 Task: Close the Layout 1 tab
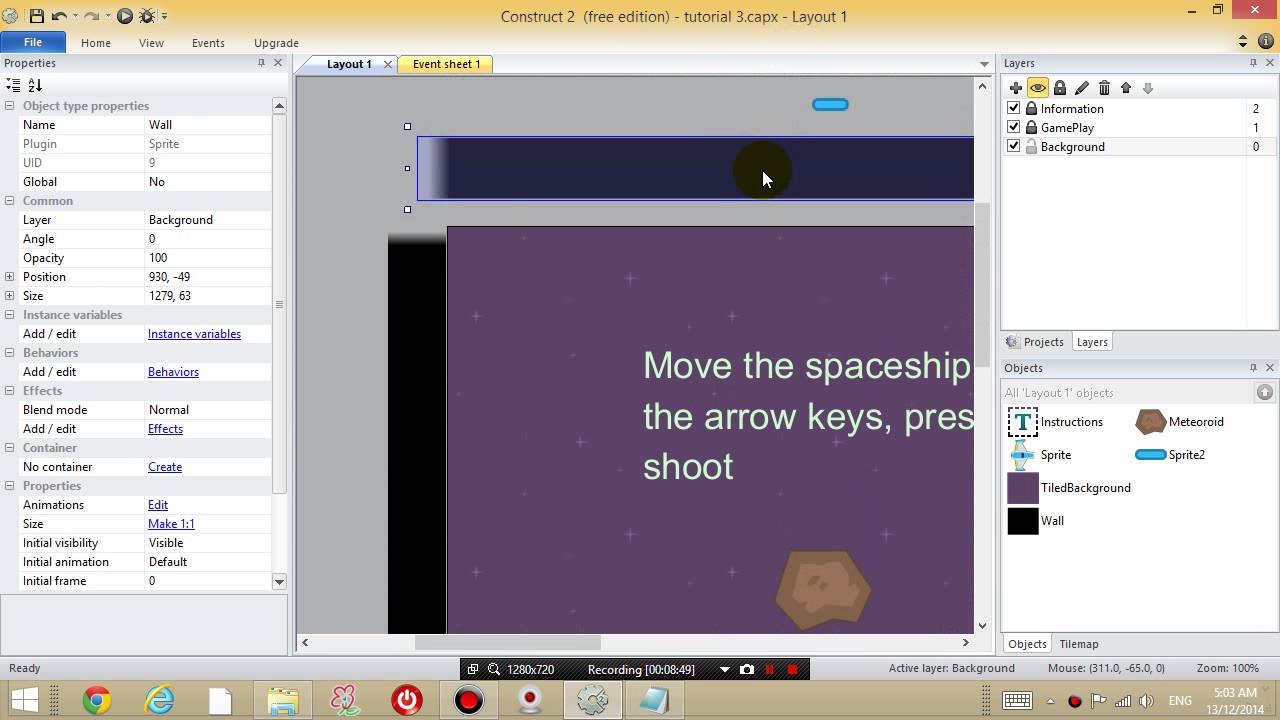point(388,64)
